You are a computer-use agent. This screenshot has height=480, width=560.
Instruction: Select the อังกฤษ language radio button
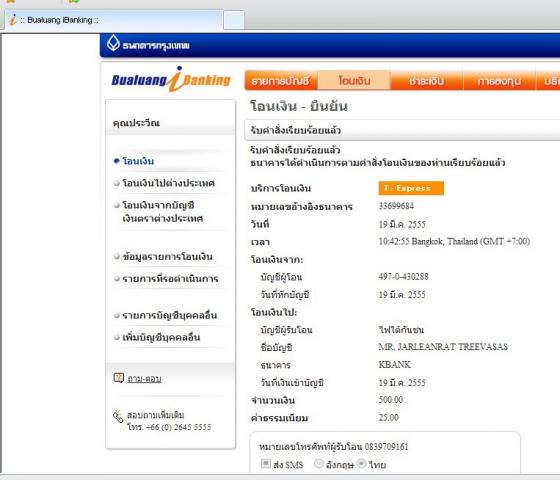click(318, 464)
